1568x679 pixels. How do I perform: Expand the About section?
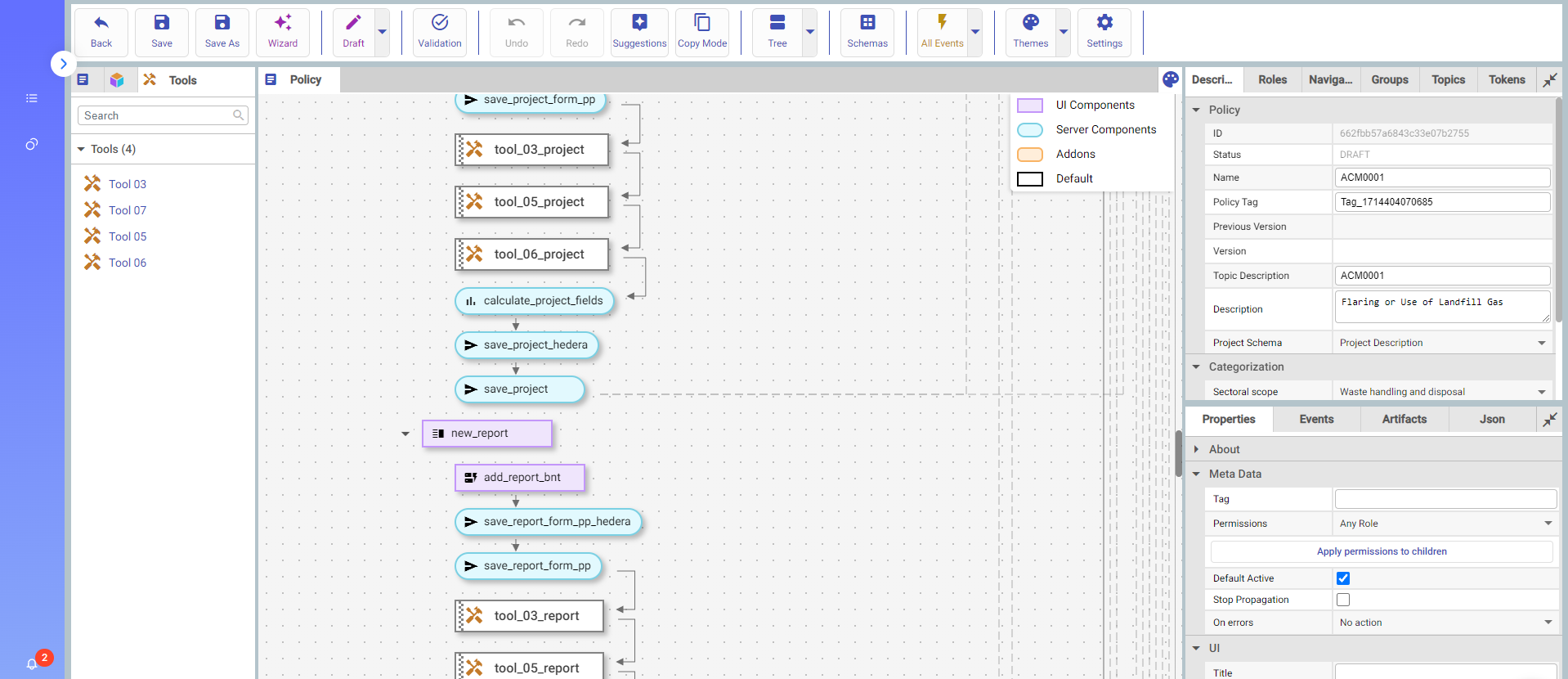(1197, 449)
